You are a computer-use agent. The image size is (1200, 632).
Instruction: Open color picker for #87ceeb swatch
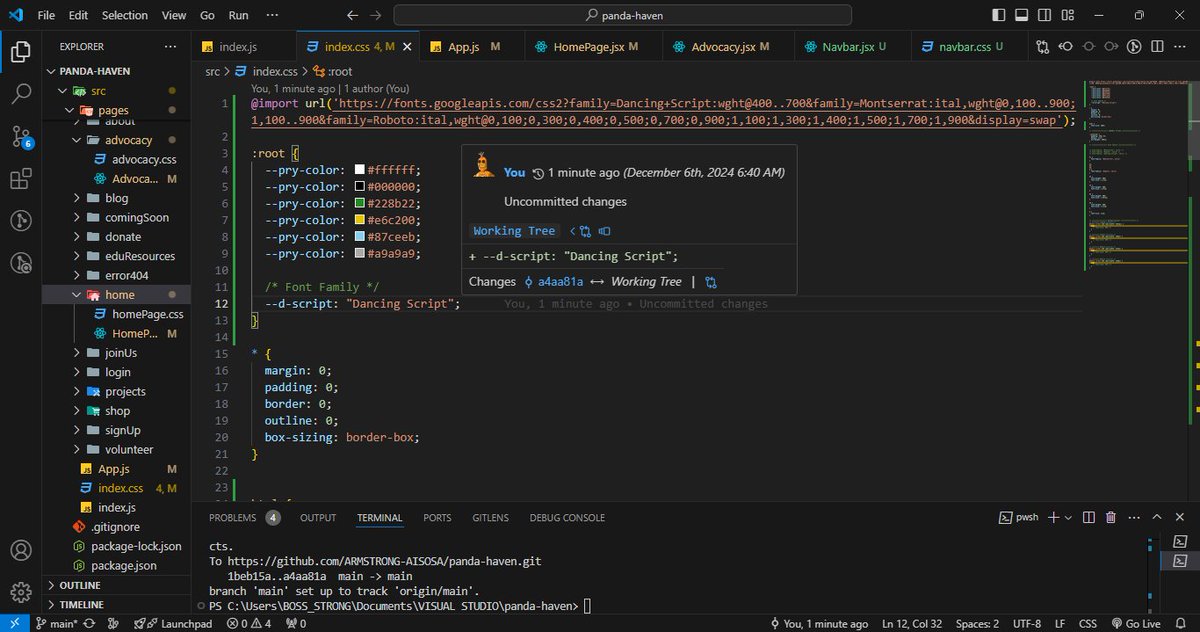tap(360, 237)
